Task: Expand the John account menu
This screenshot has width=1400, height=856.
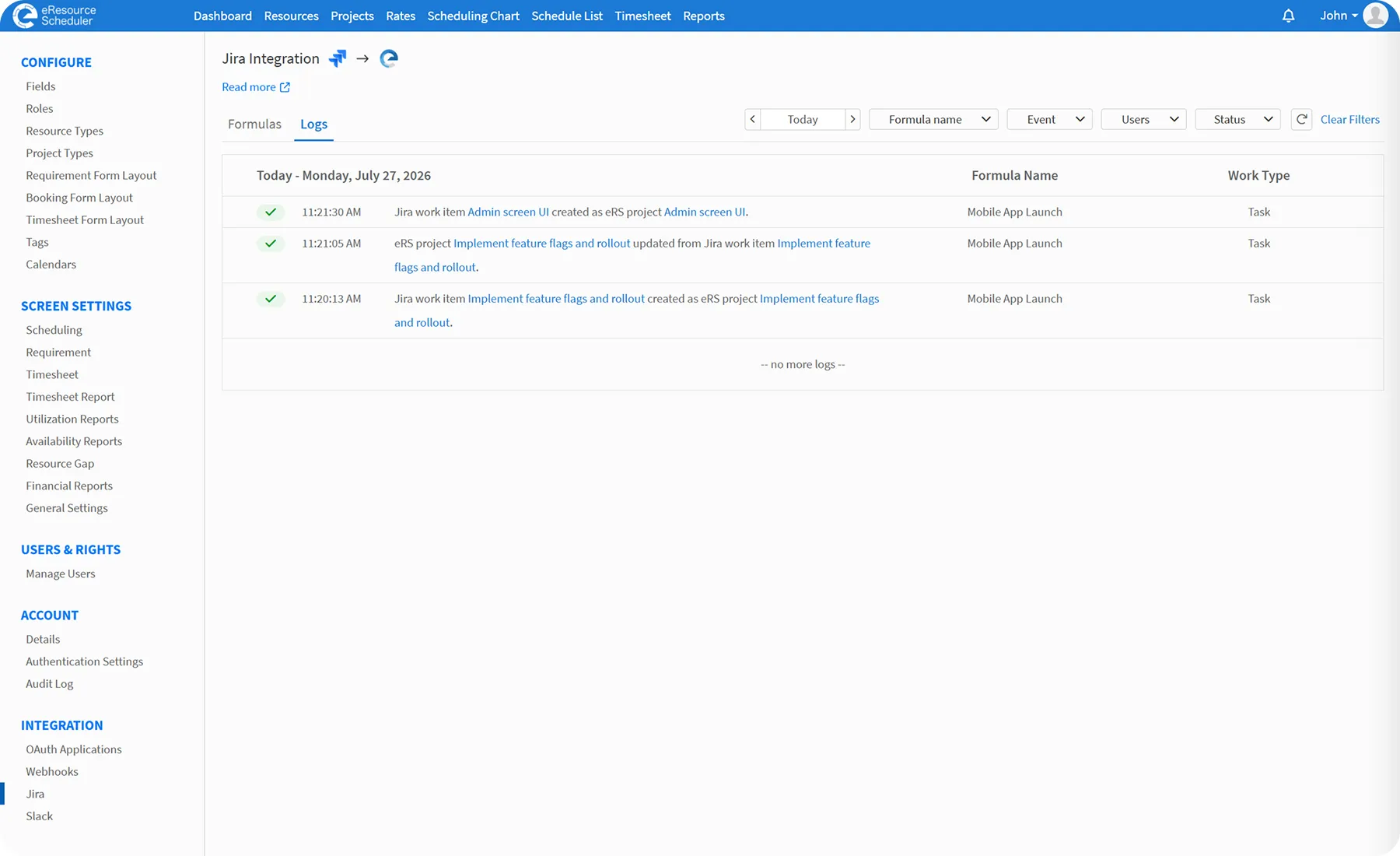Action: [x=1339, y=16]
